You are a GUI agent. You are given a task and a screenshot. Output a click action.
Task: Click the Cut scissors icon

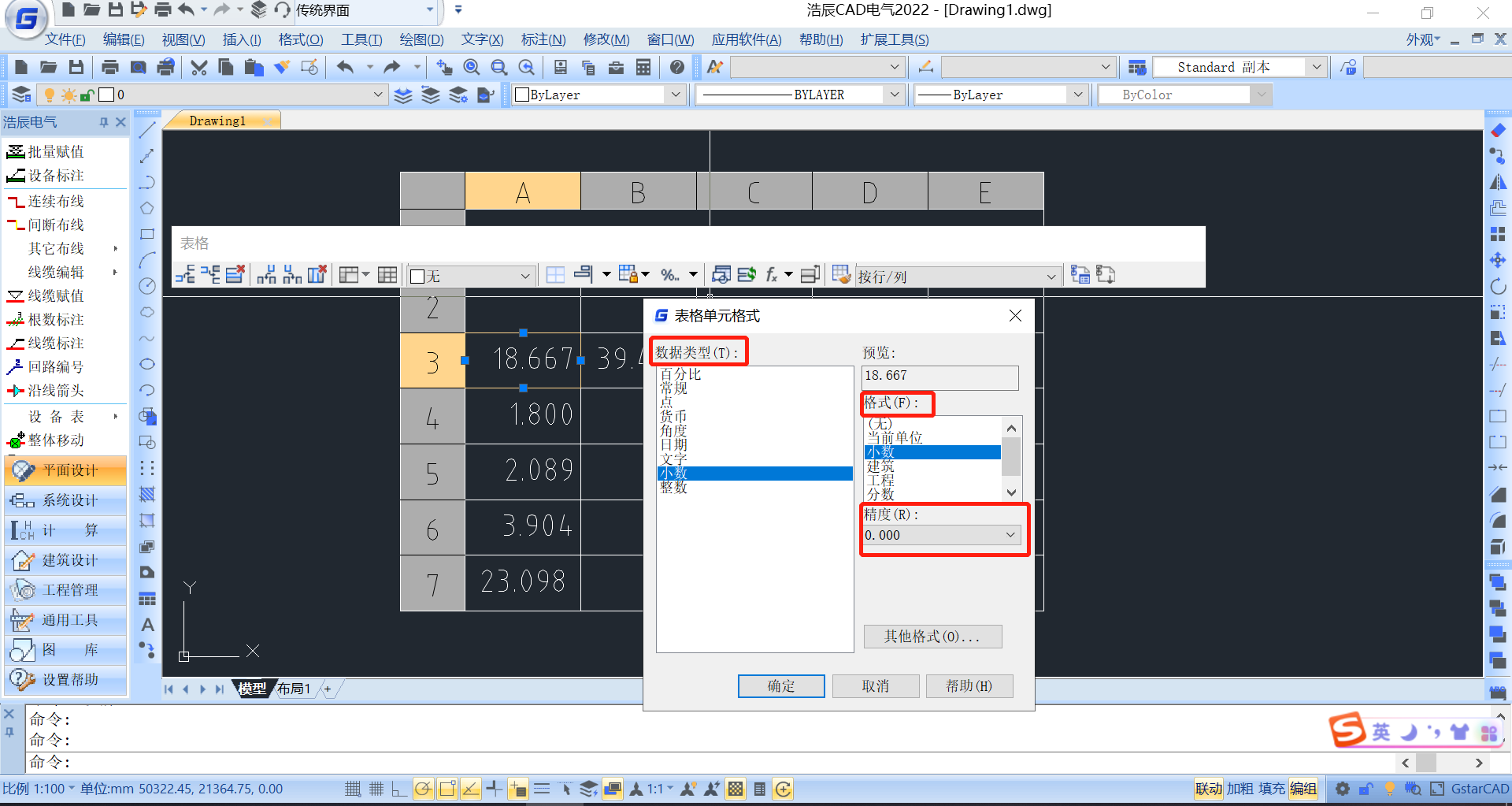pos(198,68)
